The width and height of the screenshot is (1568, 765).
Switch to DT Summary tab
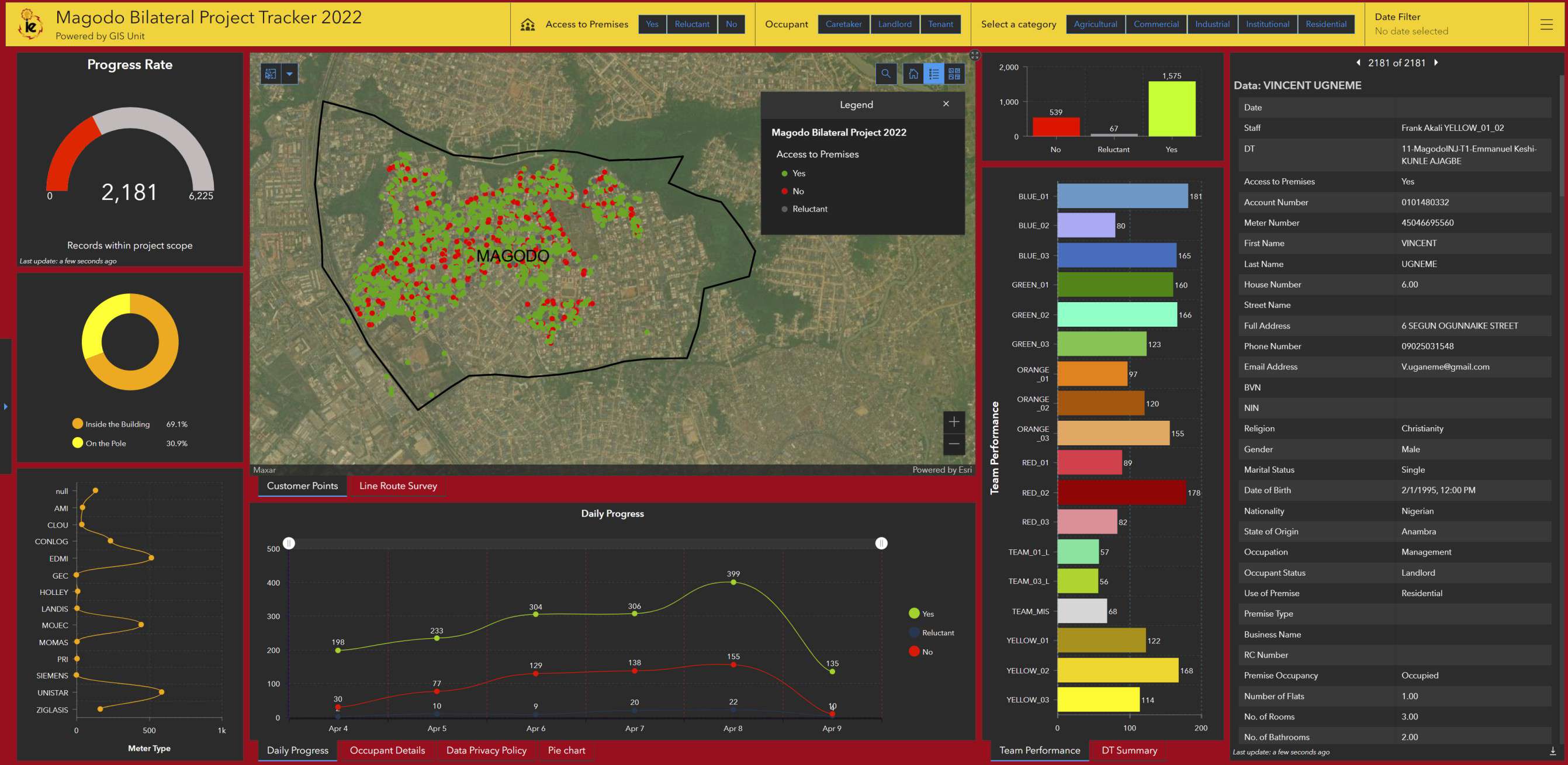(x=1129, y=750)
